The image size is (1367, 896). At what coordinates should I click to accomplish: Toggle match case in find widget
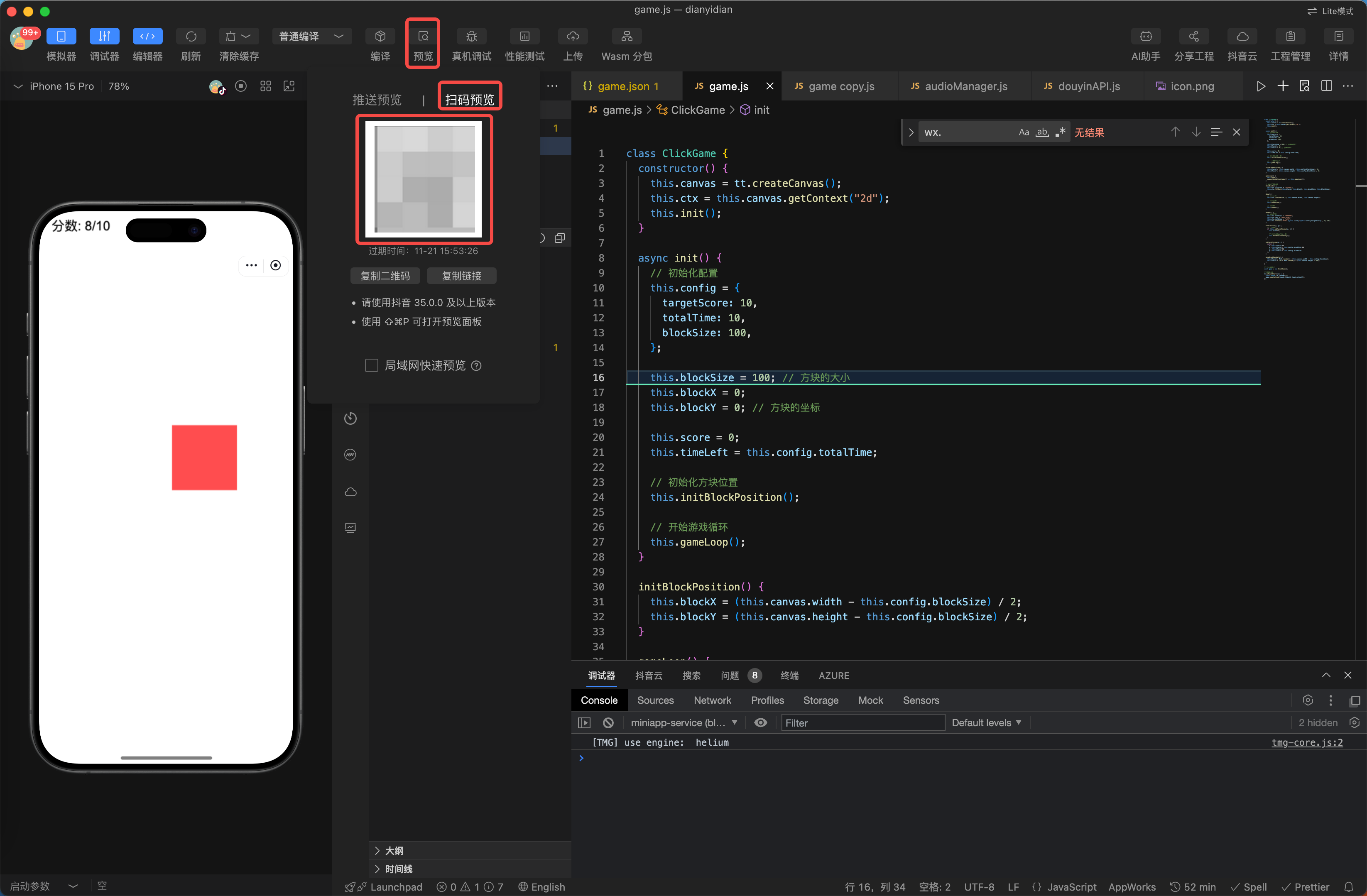tap(1024, 132)
